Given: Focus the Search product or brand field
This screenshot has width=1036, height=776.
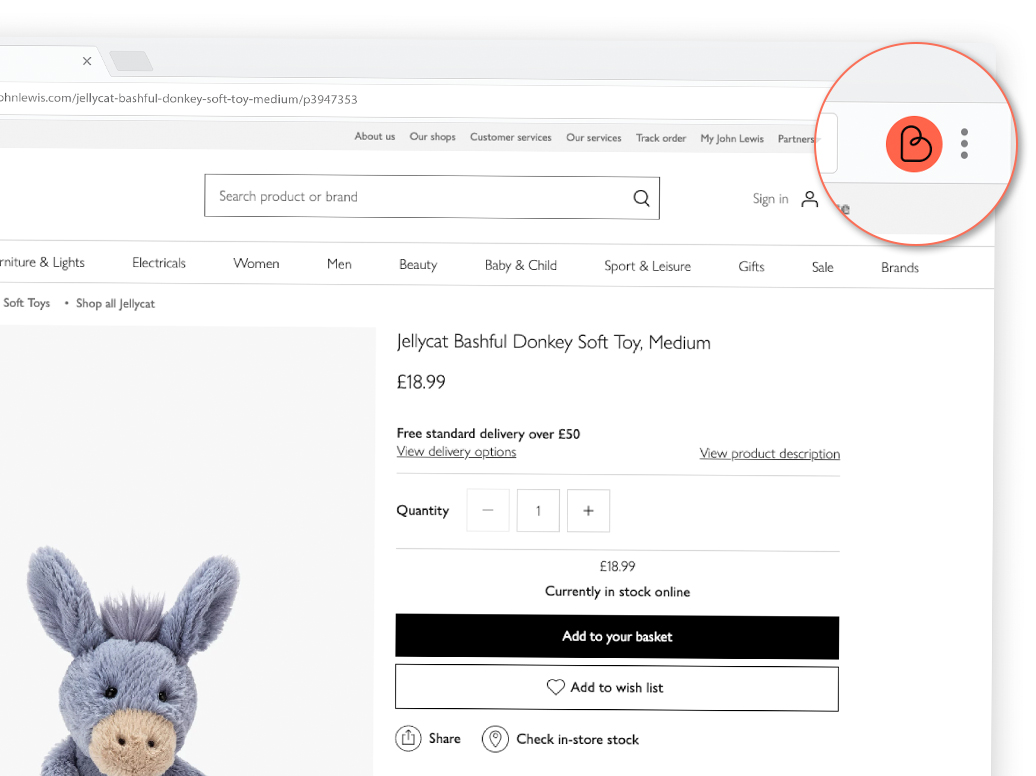Looking at the screenshot, I should (420, 197).
